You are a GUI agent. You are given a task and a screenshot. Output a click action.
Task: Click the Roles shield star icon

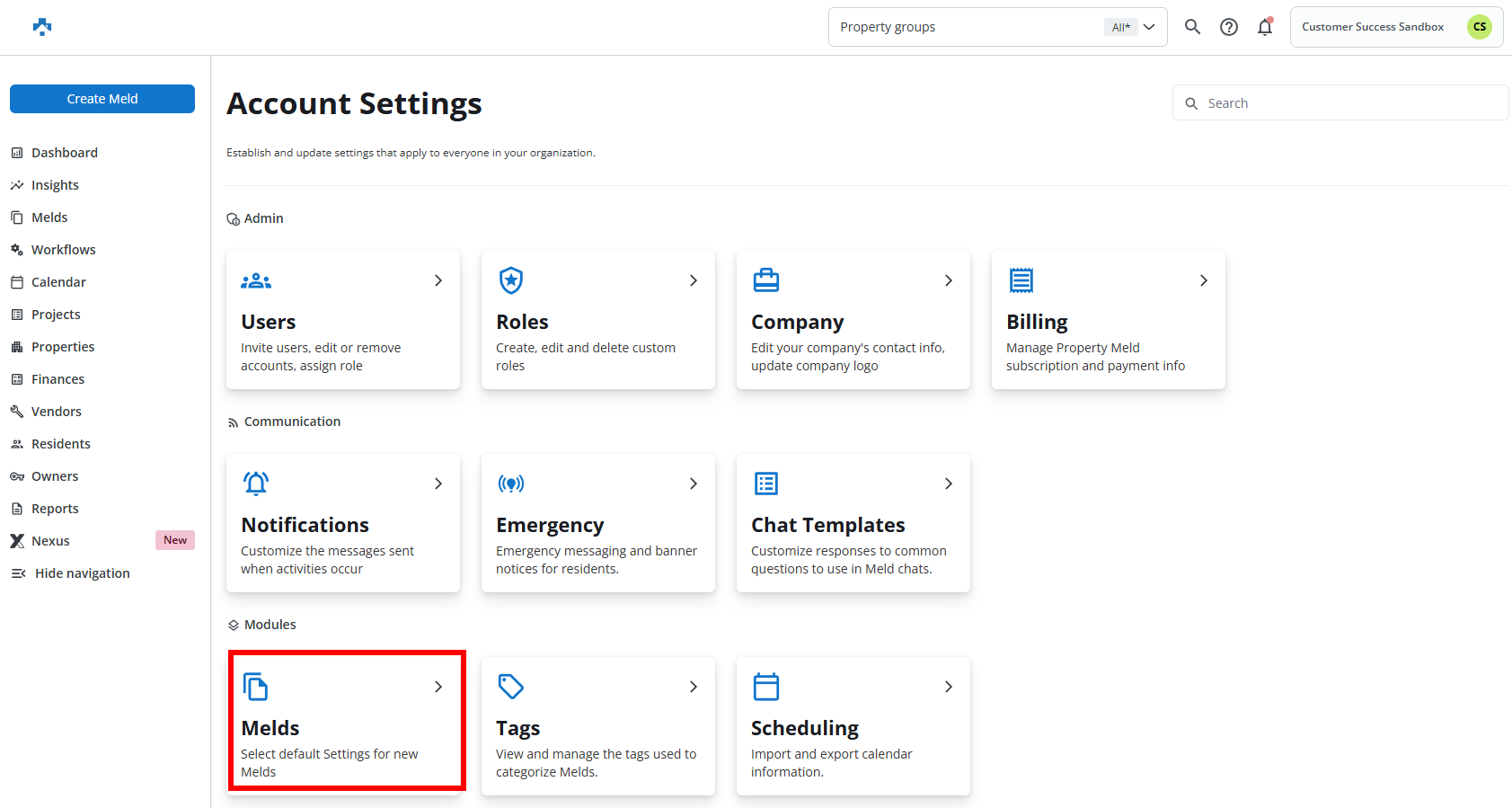tap(511, 280)
